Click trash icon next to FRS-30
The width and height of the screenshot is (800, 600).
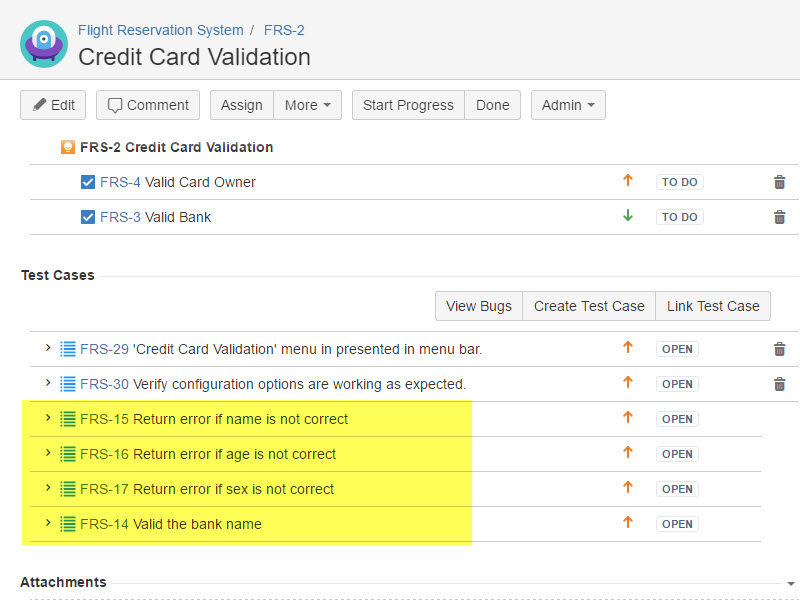(779, 384)
